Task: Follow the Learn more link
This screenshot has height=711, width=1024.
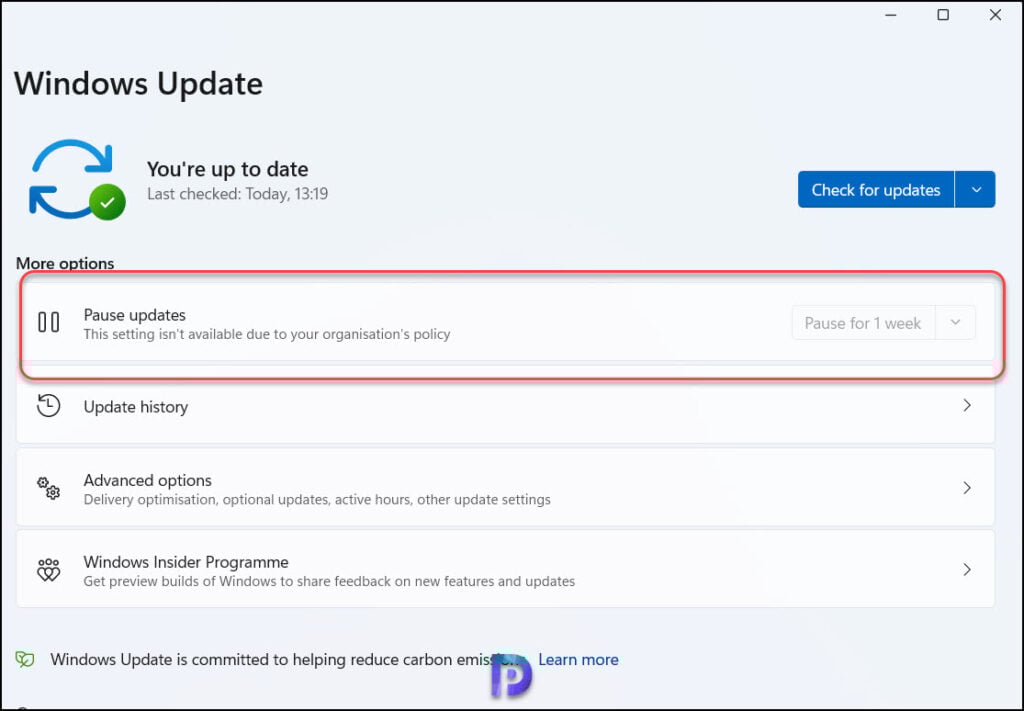Action: tap(578, 659)
